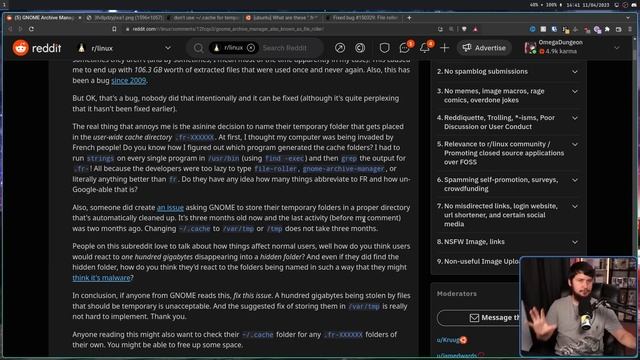Switch to the don't use ~/.cache tab

pos(204,18)
